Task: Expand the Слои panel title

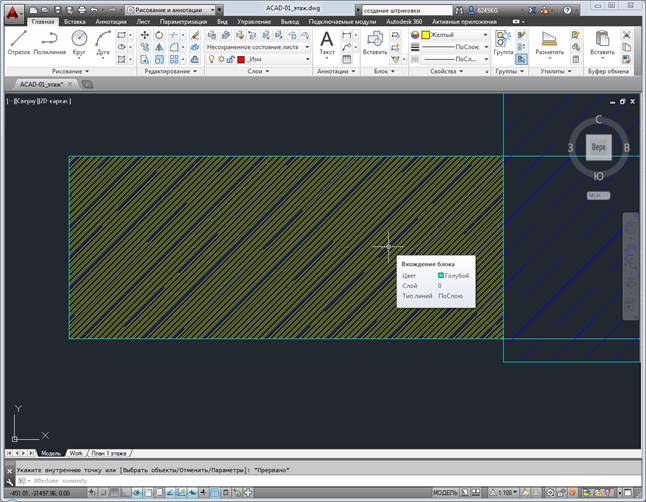Action: (258, 71)
